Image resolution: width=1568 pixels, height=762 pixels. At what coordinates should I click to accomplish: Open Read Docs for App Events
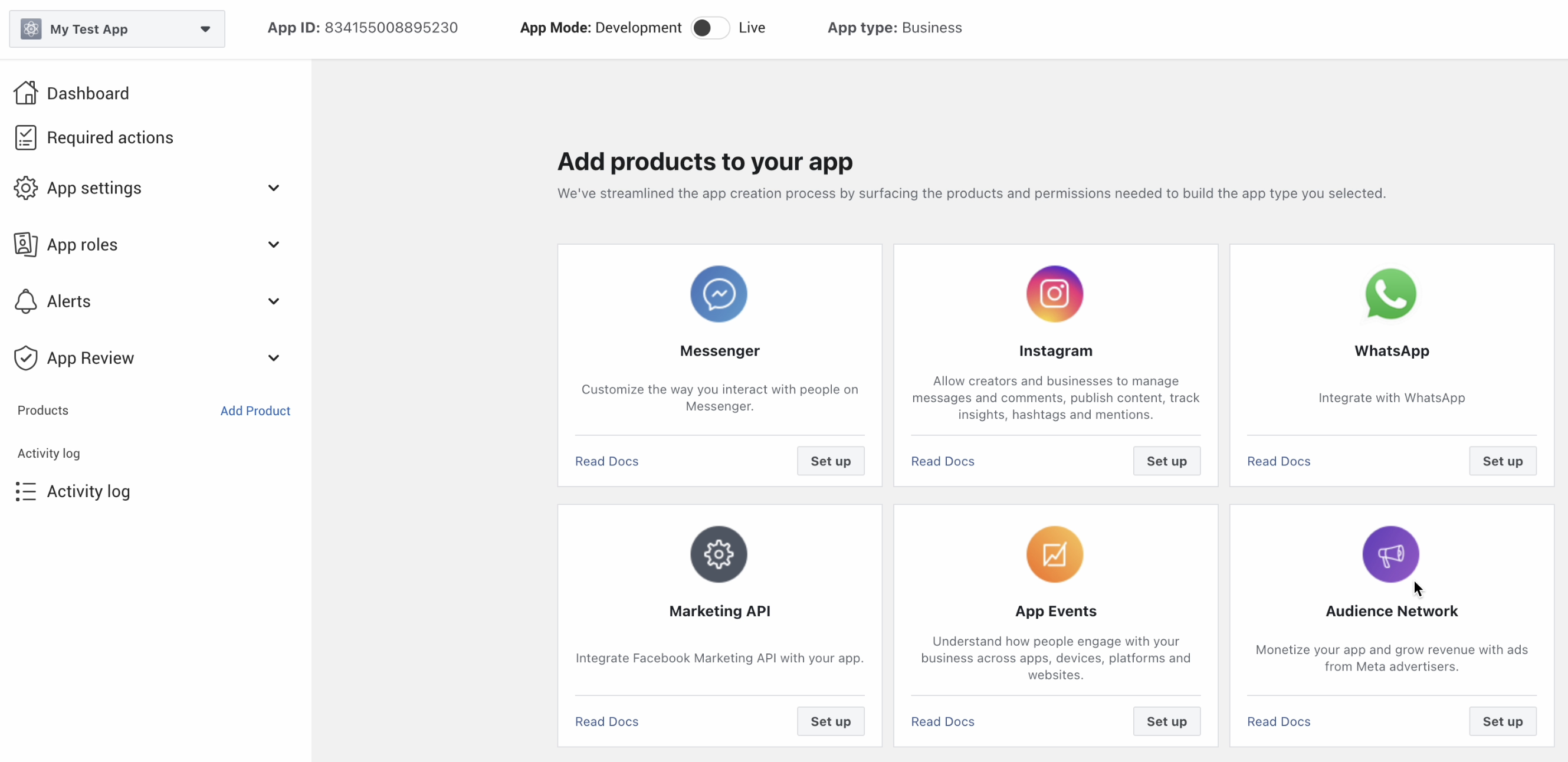(x=943, y=721)
